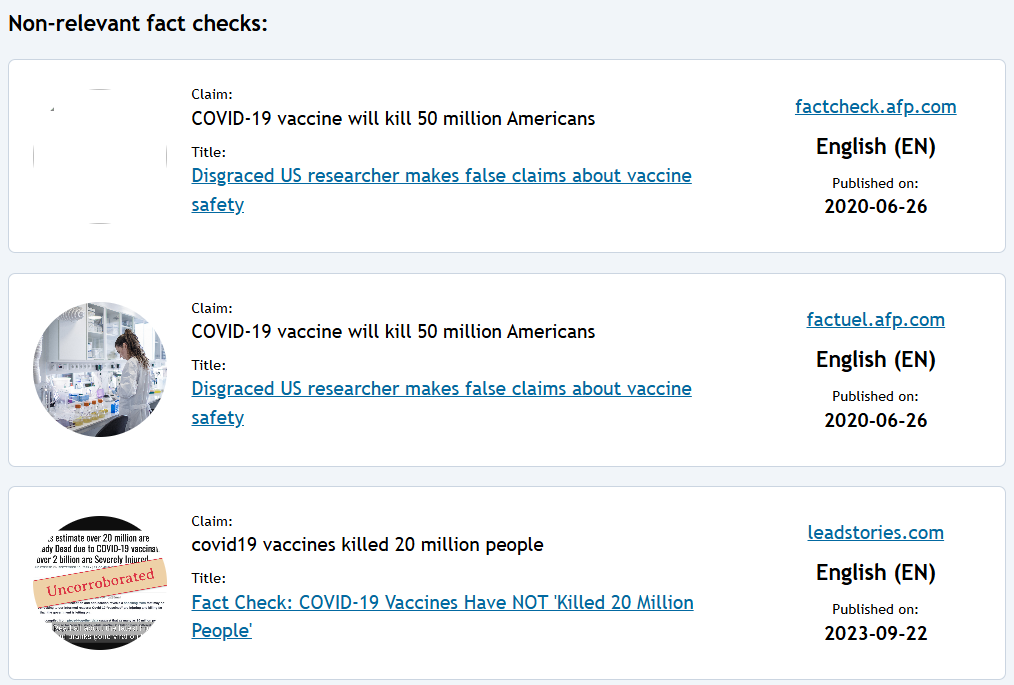
Task: Click 'Published on:' label in the leadstories.com card
Action: [x=875, y=609]
